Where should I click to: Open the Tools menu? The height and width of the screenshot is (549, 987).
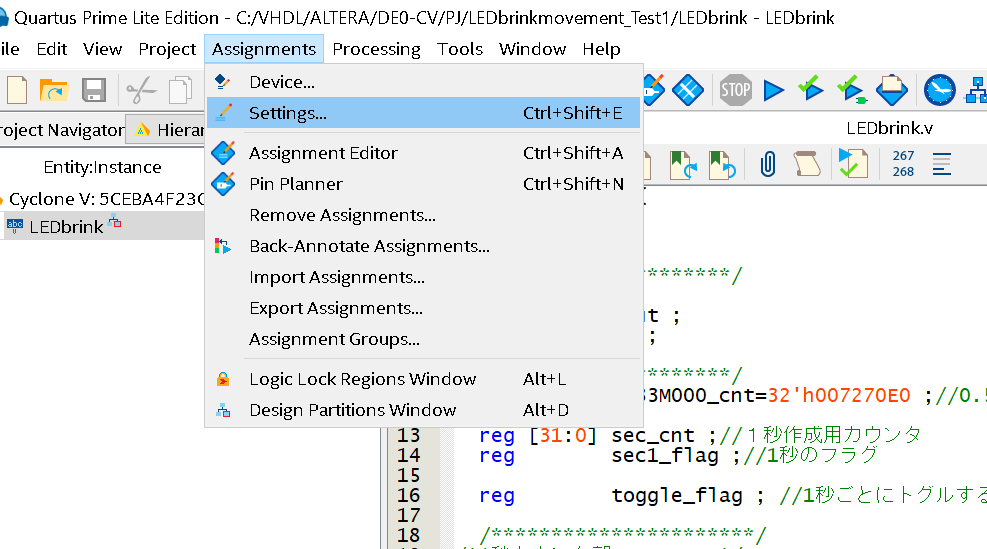point(460,49)
